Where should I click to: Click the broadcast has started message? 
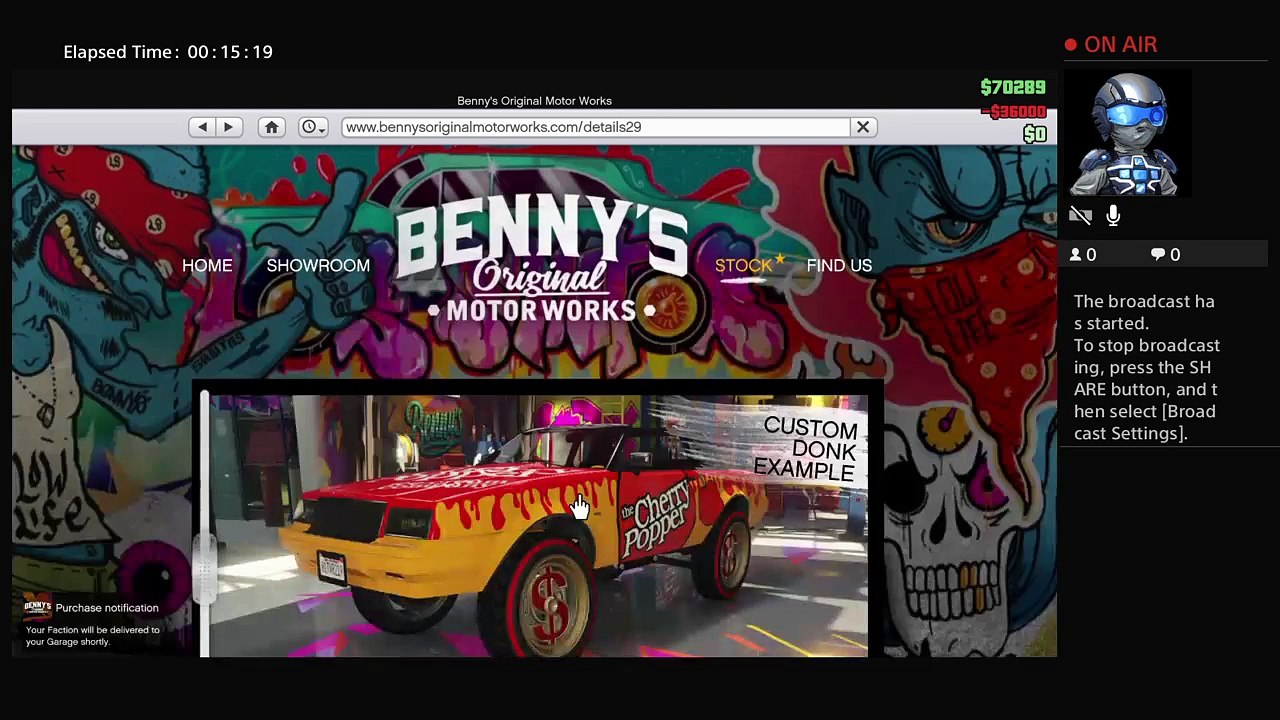click(1147, 367)
